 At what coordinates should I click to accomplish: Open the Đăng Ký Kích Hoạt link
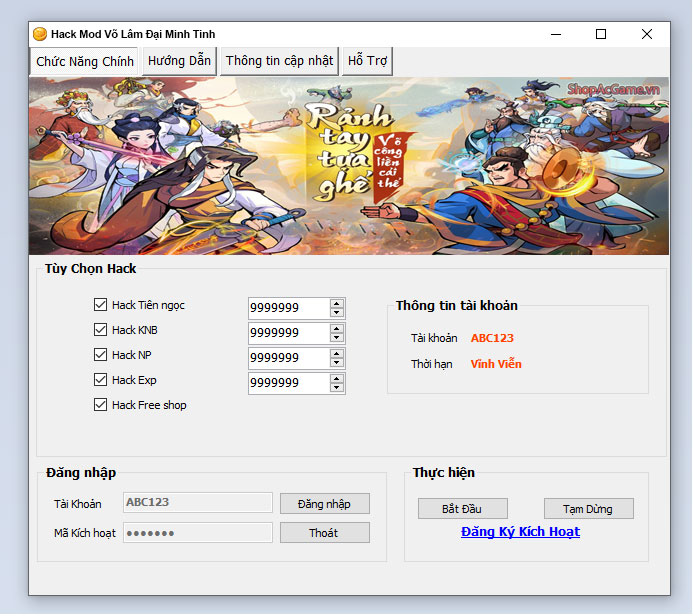point(520,532)
